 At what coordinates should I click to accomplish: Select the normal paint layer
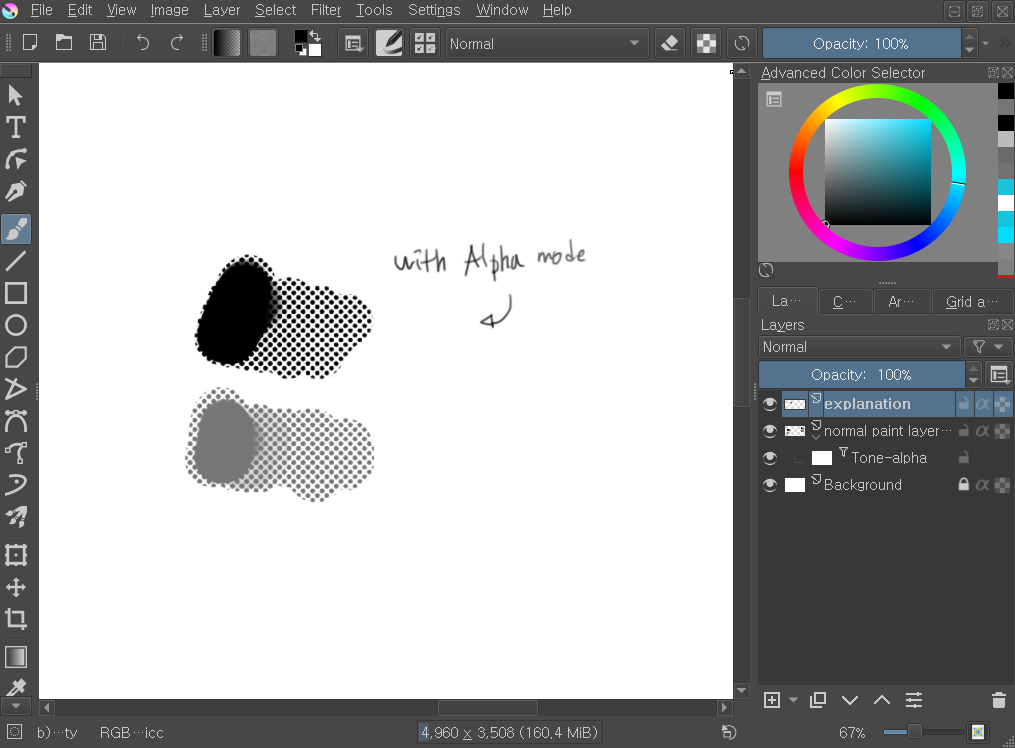click(885, 431)
